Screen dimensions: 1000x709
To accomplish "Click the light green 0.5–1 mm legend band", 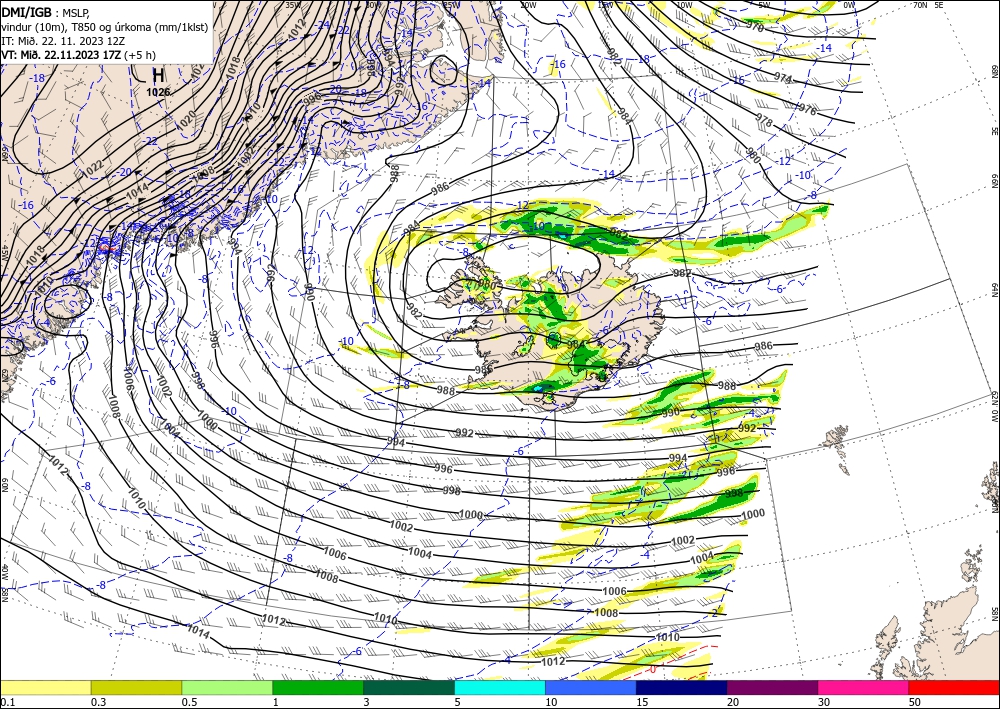I will pyautogui.click(x=227, y=687).
